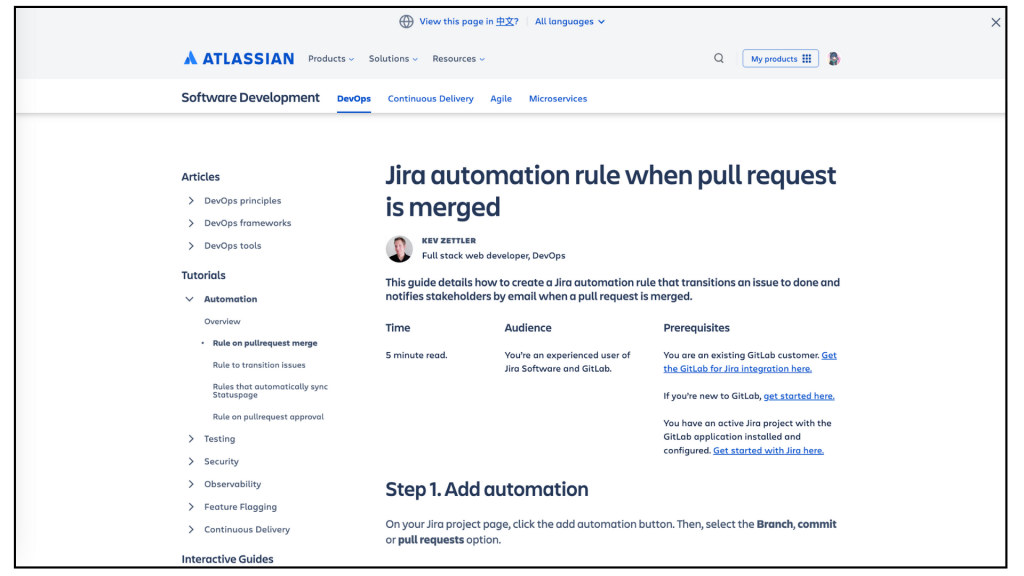1024x576 pixels.
Task: Click the Step 1. Add automation heading
Action: tap(487, 489)
